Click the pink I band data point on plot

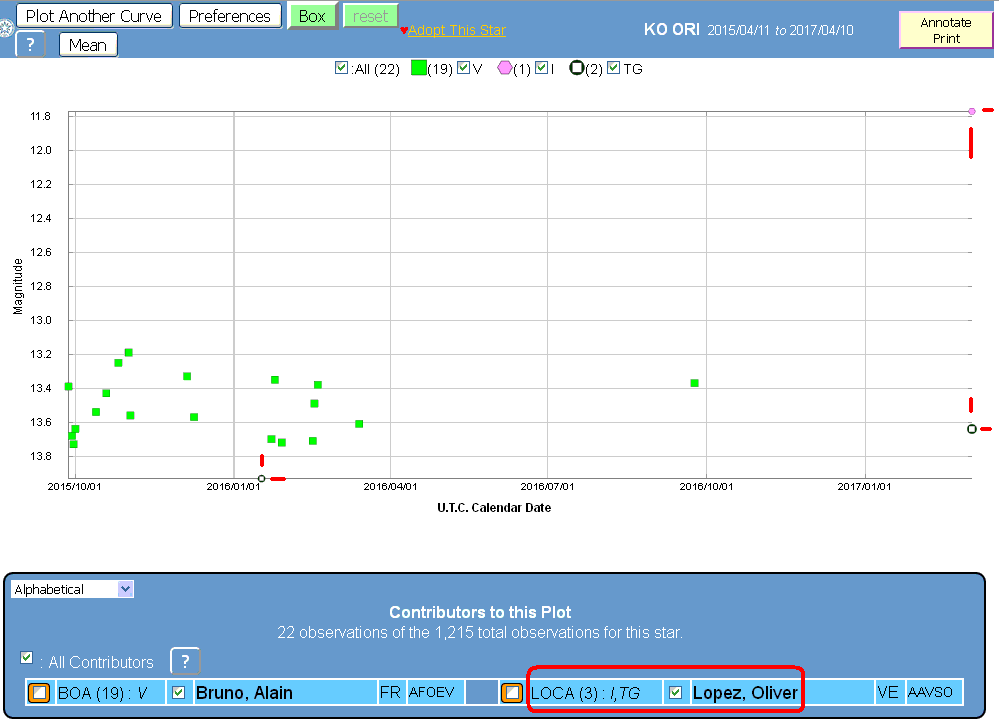tap(971, 111)
